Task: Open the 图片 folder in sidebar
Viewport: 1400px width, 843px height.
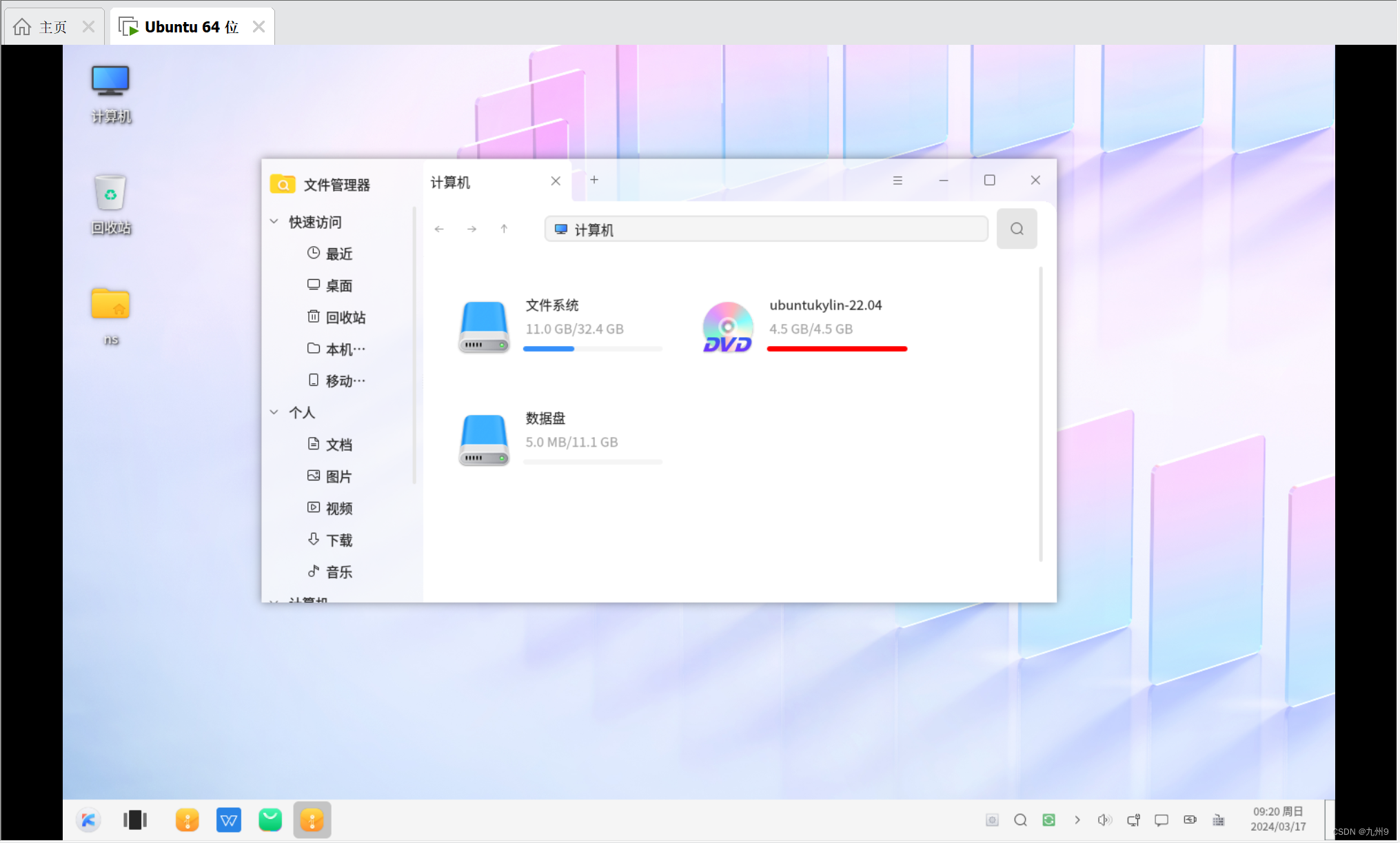Action: (338, 476)
